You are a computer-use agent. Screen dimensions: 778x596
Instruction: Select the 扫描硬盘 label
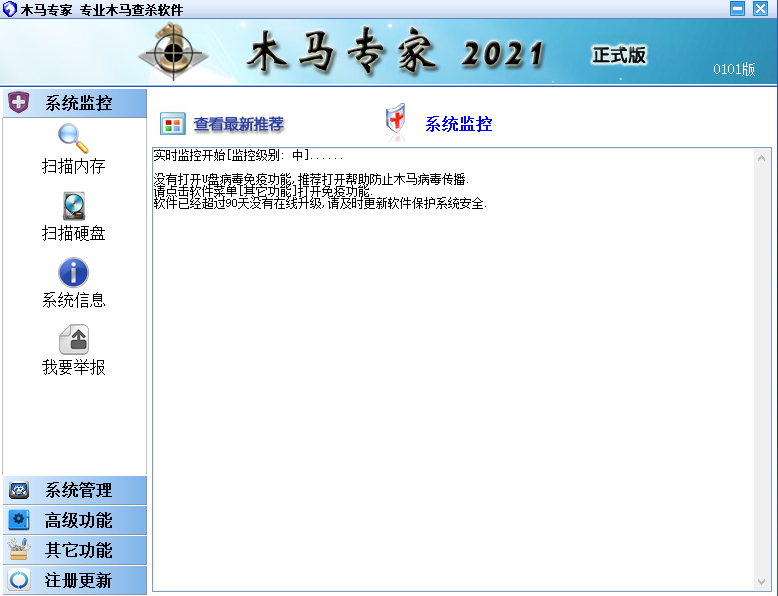(x=73, y=233)
